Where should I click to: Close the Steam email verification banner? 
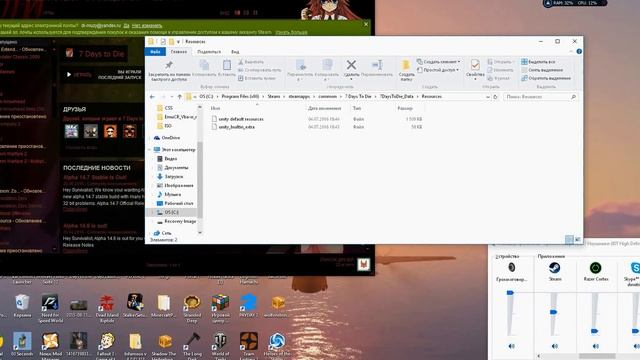[x=366, y=24]
